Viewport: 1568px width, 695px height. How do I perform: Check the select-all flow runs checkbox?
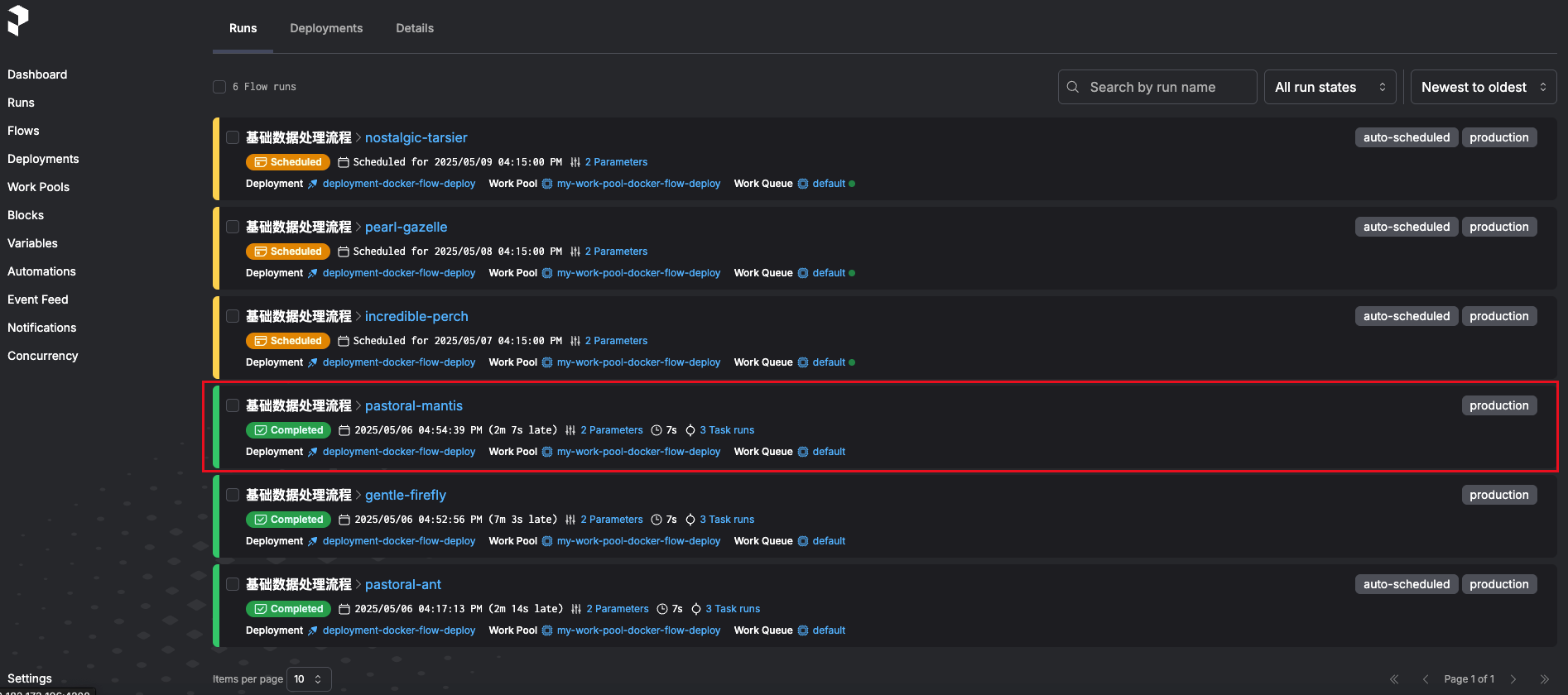click(219, 87)
